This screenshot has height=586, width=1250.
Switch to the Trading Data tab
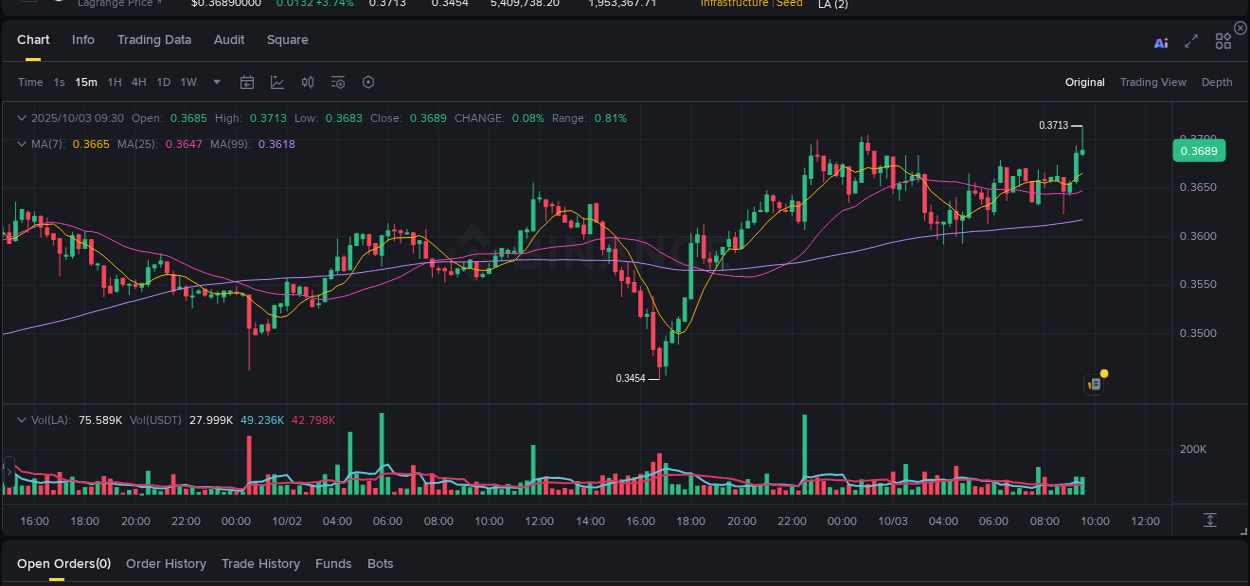154,40
